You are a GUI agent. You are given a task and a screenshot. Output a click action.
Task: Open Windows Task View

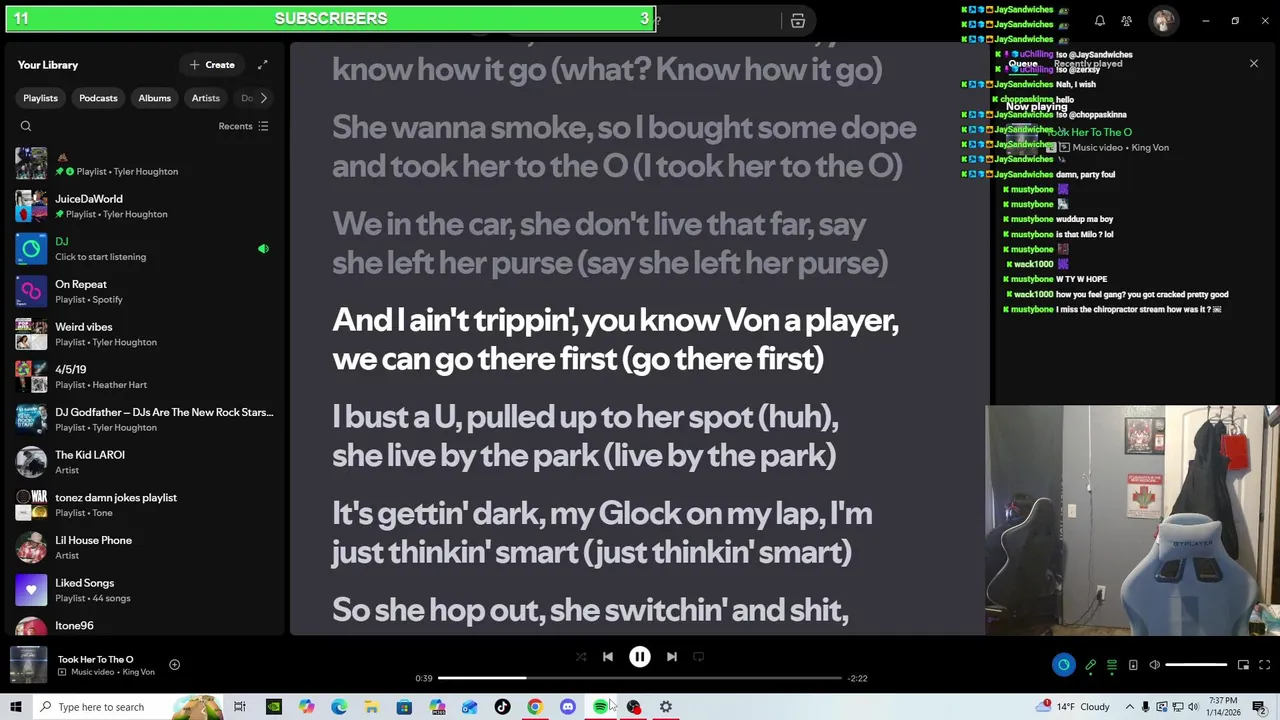coord(240,707)
